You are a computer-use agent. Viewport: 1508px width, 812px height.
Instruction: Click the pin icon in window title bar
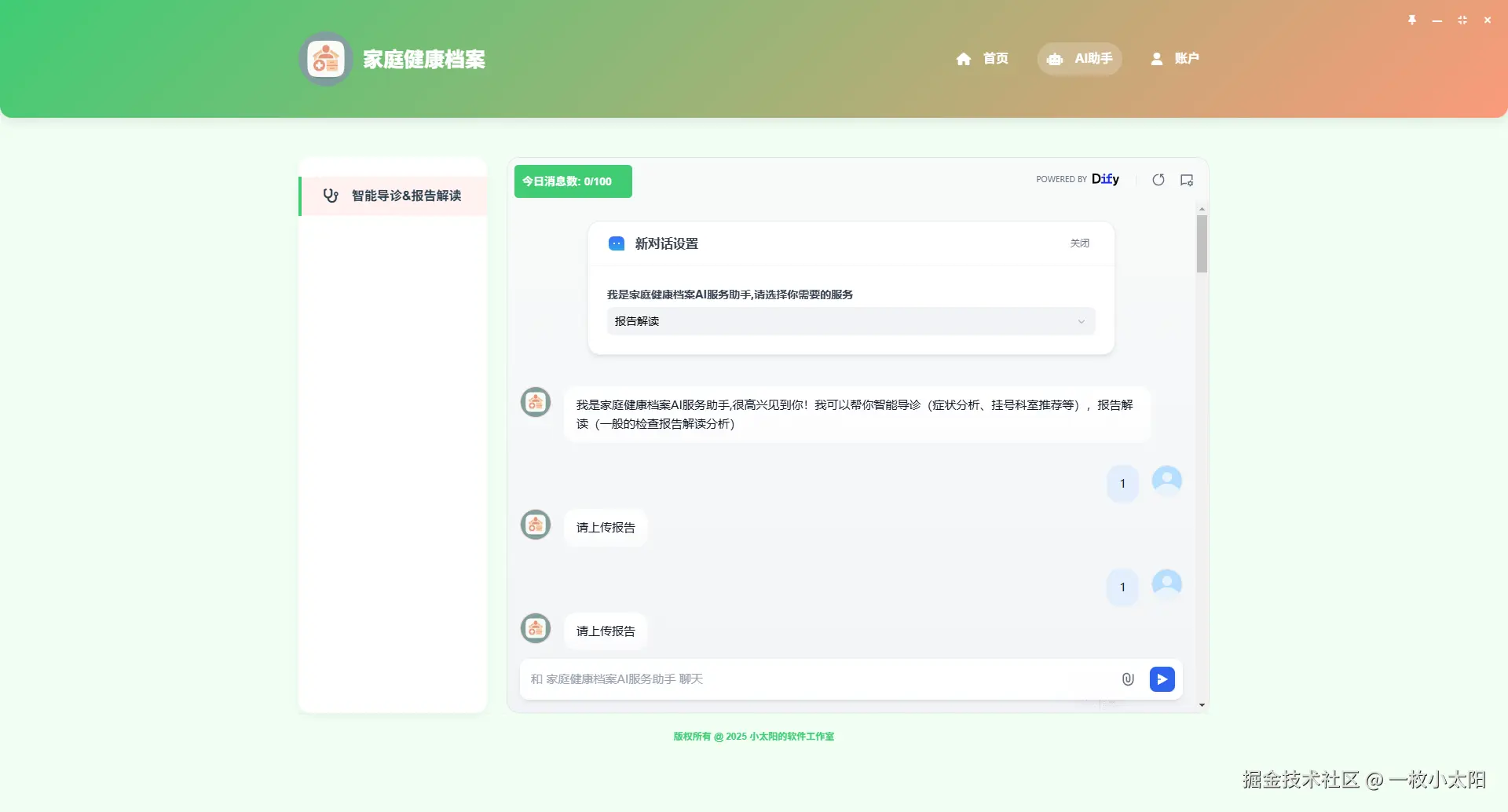[1411, 20]
